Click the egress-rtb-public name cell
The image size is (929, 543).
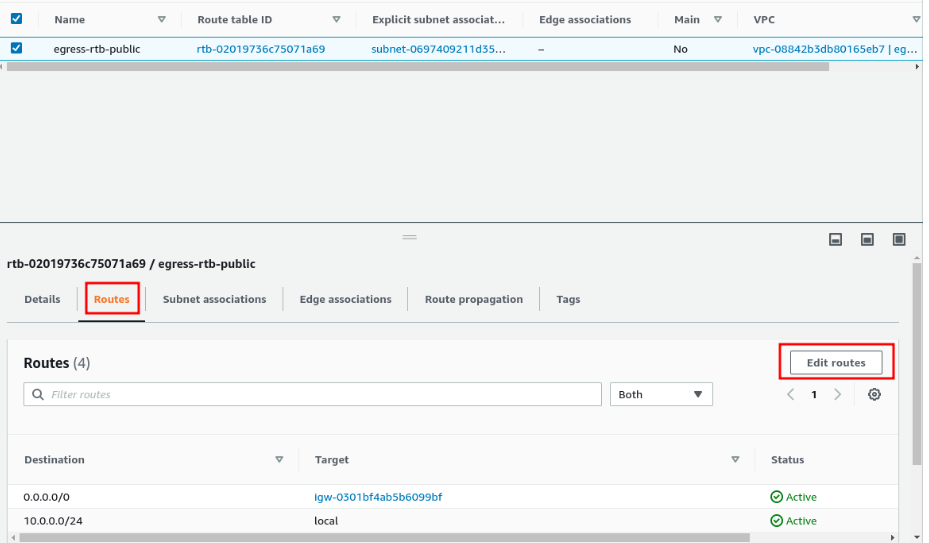click(97, 49)
